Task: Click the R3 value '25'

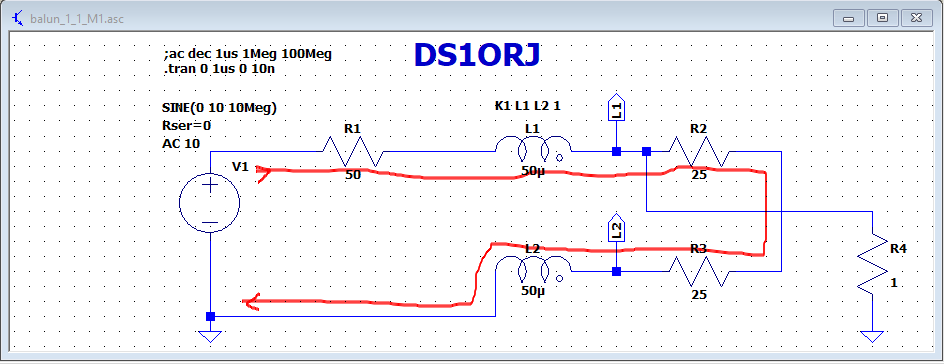Action: click(x=699, y=295)
